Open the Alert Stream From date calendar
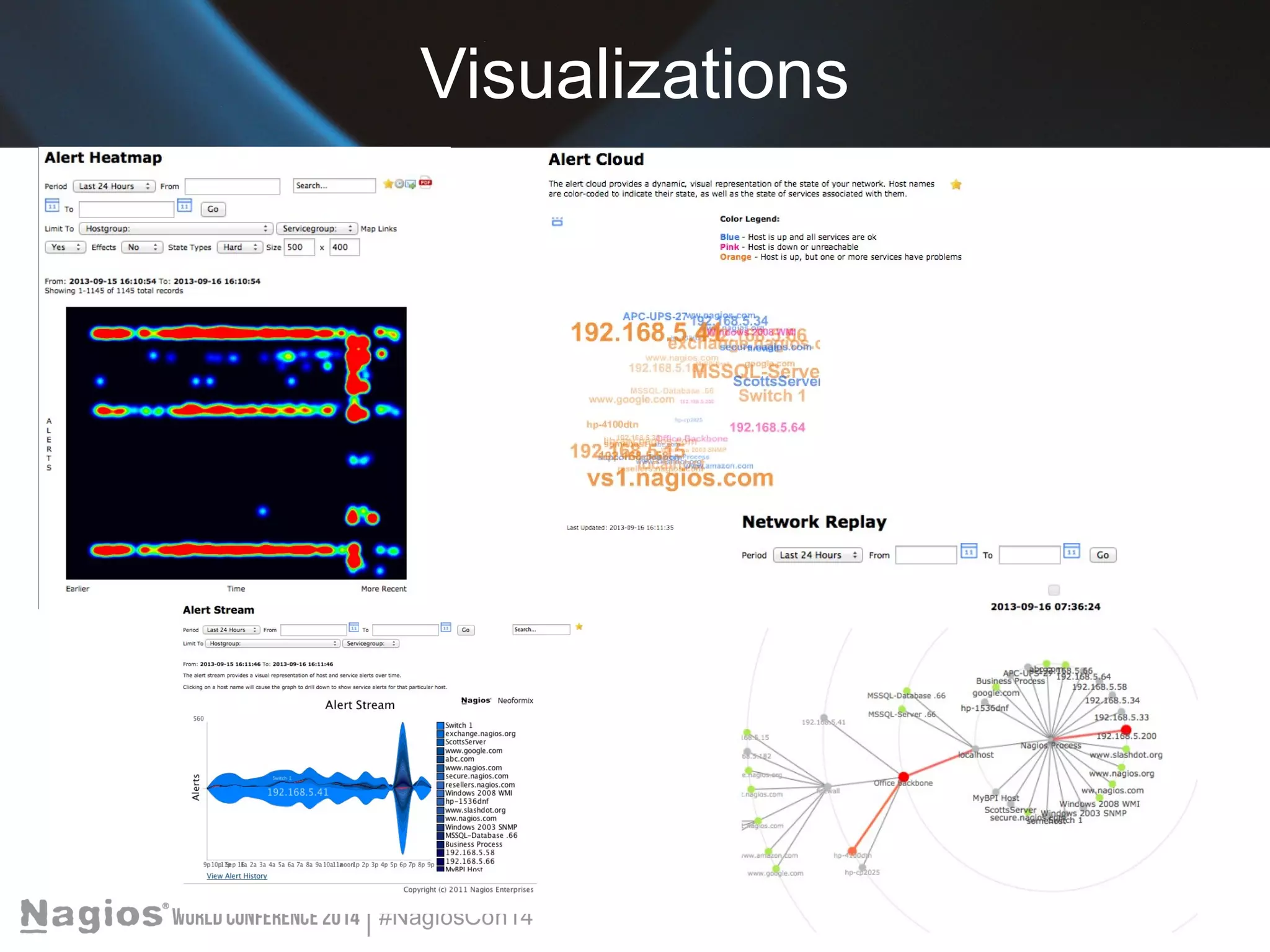1270x952 pixels. pyautogui.click(x=354, y=627)
